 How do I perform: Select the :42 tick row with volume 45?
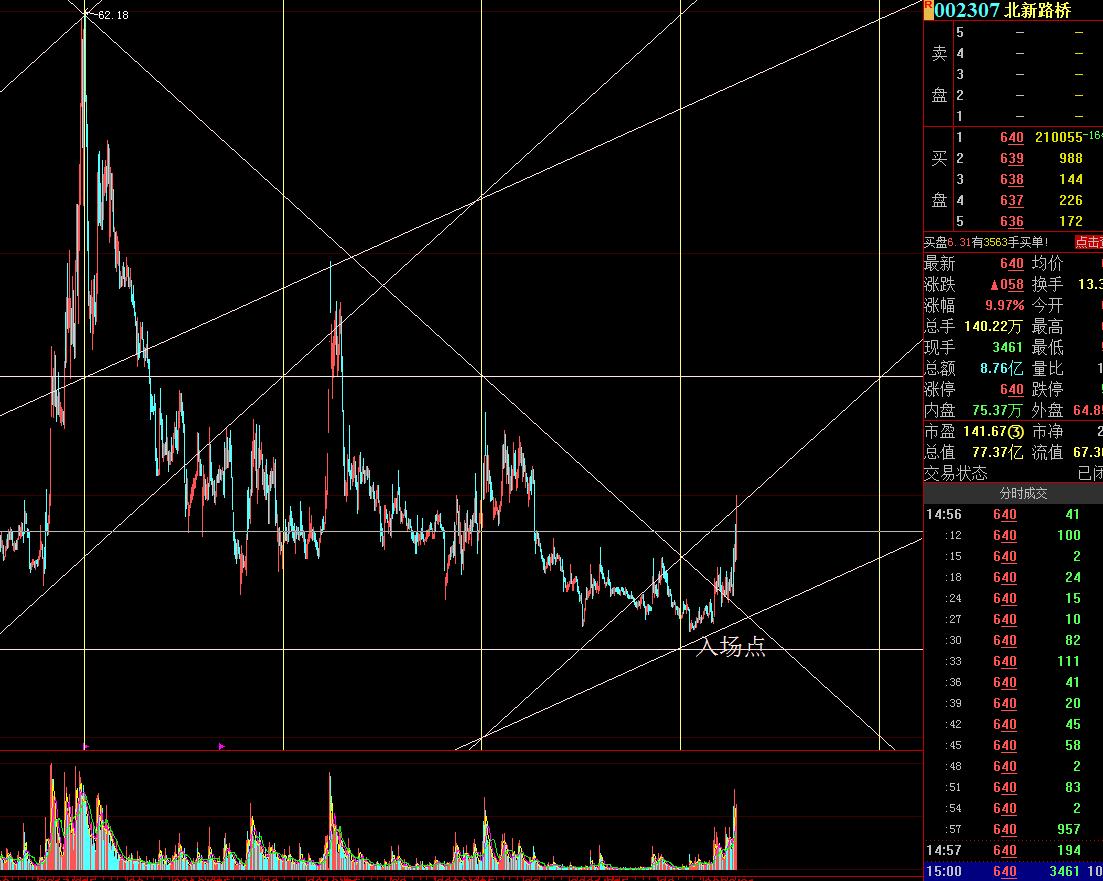point(1013,724)
